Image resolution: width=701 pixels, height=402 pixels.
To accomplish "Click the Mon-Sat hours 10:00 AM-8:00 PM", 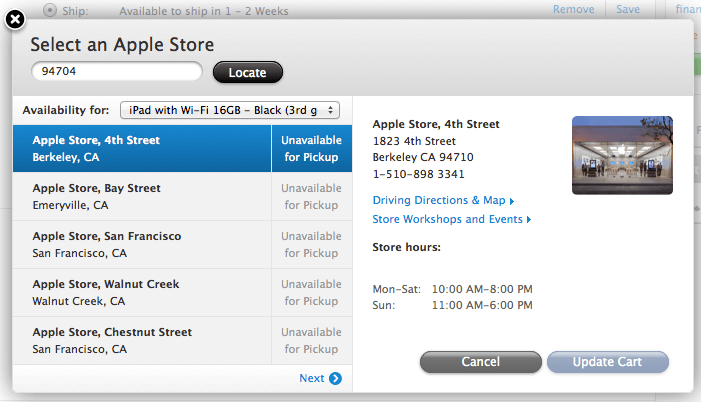I will [482, 289].
